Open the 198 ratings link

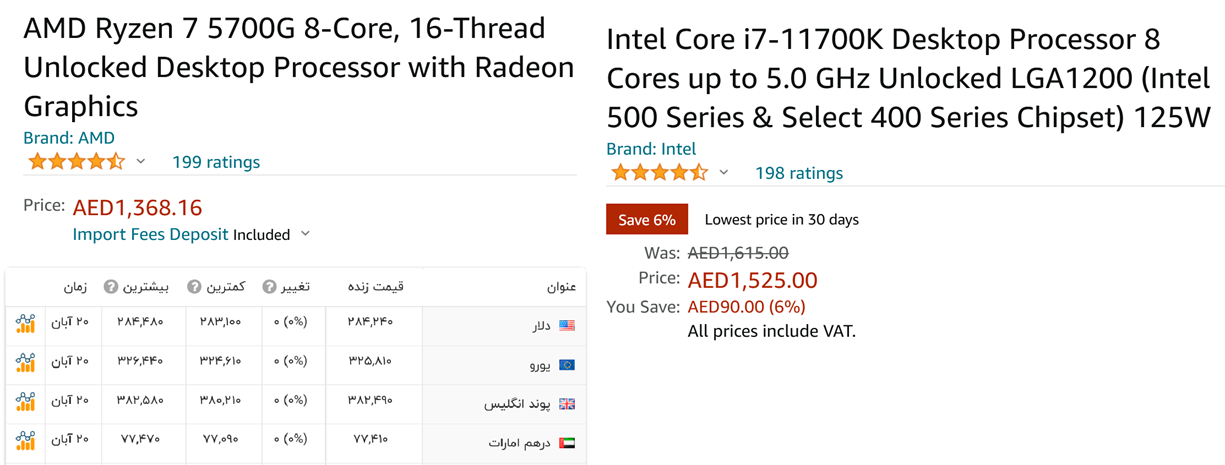click(x=798, y=173)
